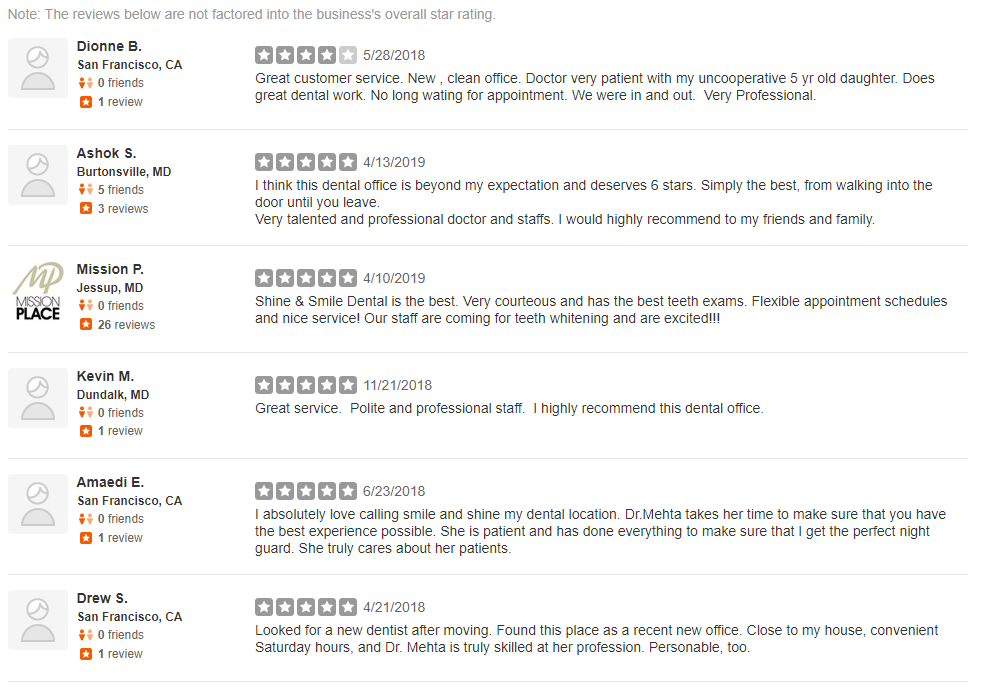
Task: Click the friends icon under Kevin M.
Action: [x=86, y=412]
